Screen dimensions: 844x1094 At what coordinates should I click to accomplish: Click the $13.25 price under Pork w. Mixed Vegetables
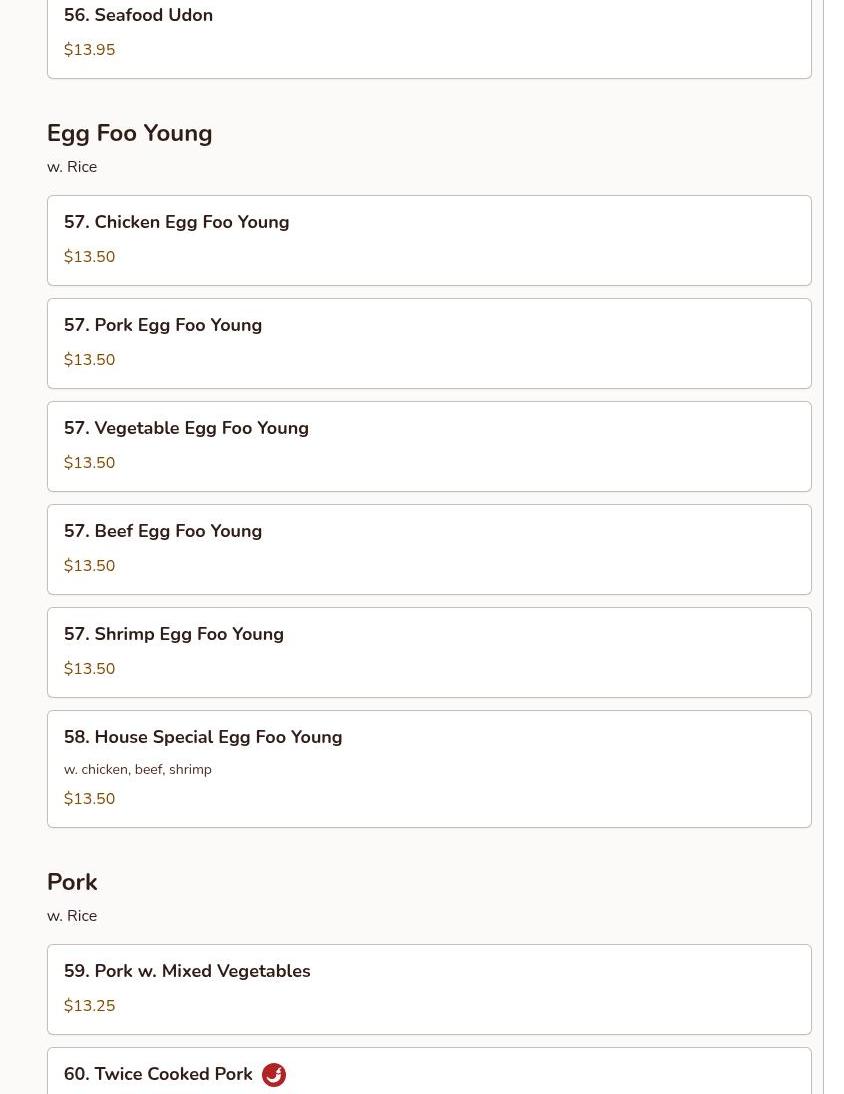pyautogui.click(x=90, y=1006)
